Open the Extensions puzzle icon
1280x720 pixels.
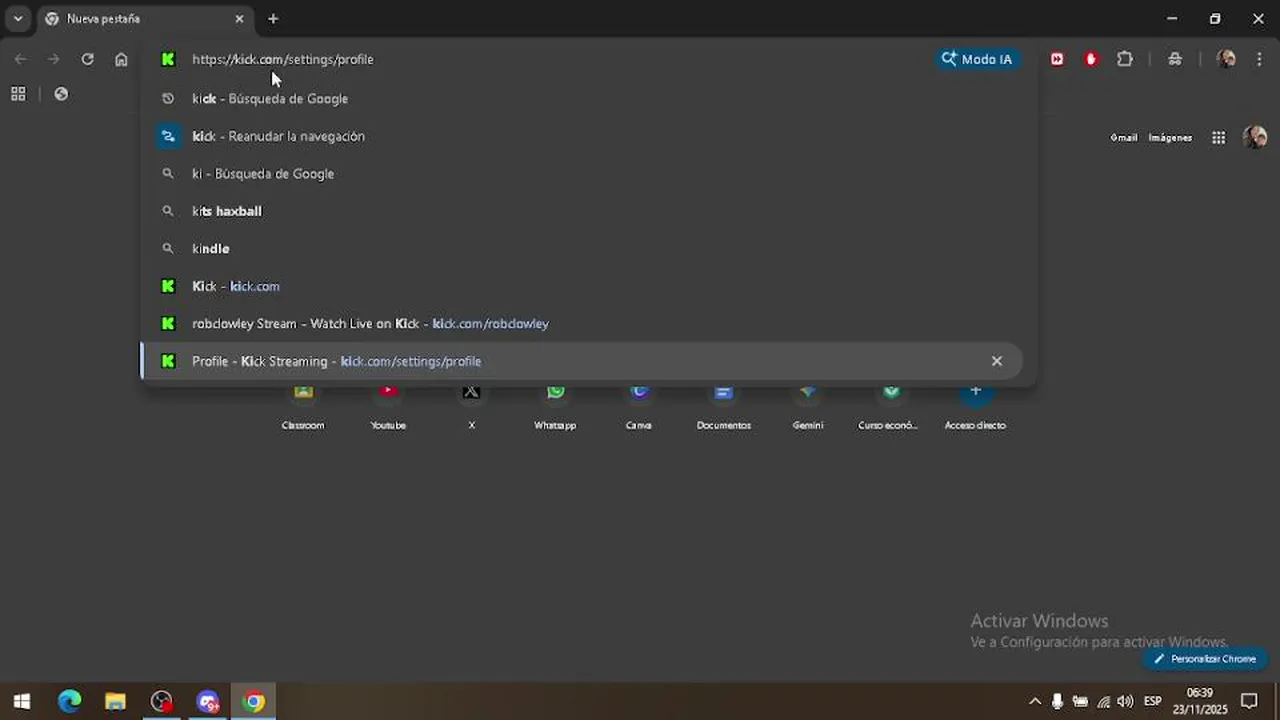tap(1125, 59)
